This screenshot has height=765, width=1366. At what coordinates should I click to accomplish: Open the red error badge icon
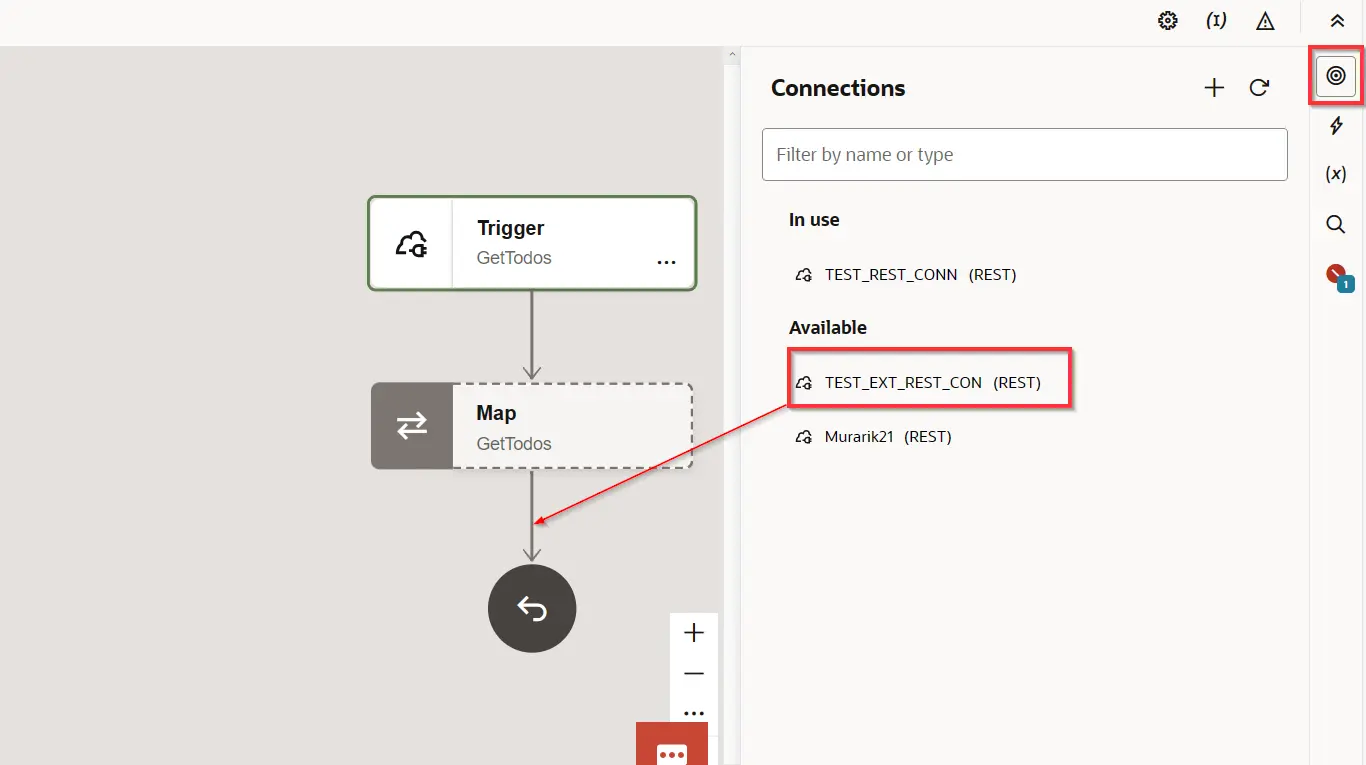coord(1337,275)
